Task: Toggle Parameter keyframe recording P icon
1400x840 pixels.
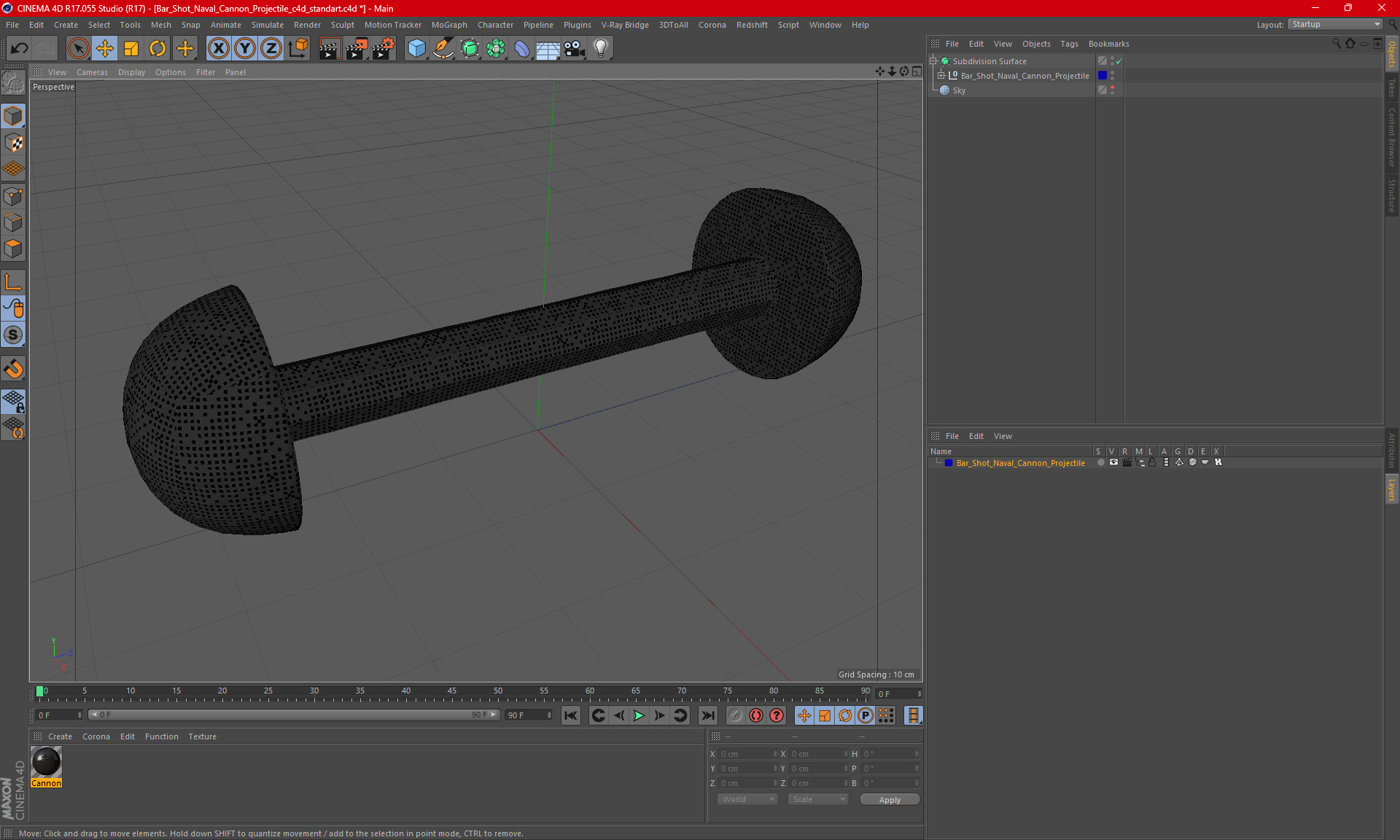Action: (x=866, y=715)
